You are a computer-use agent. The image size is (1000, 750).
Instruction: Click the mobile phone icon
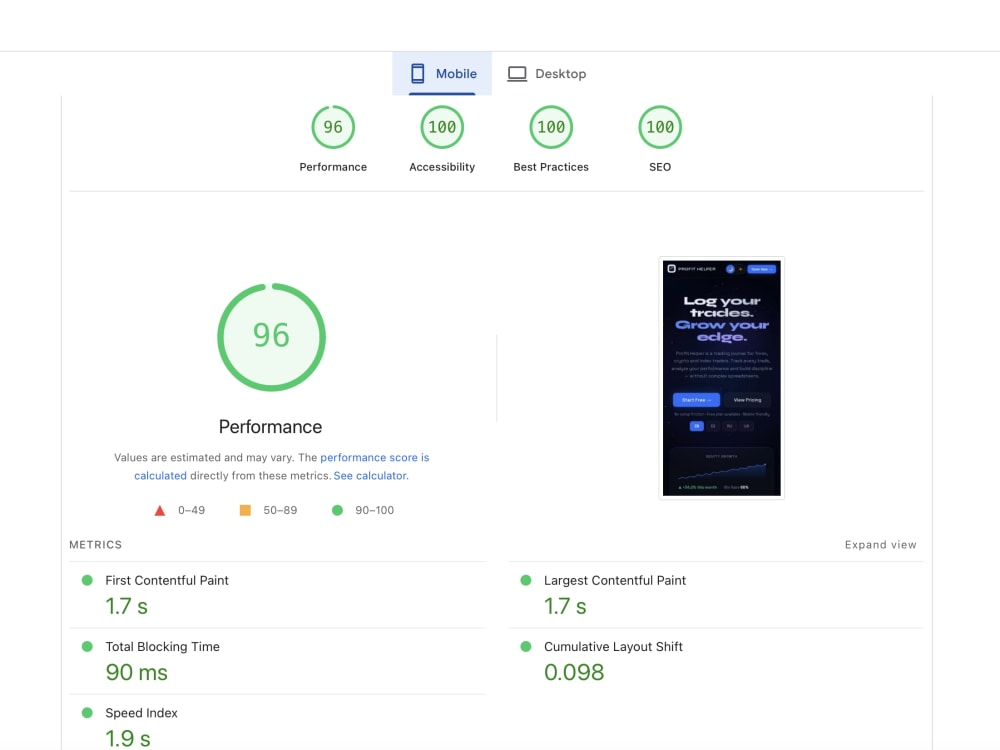click(418, 73)
